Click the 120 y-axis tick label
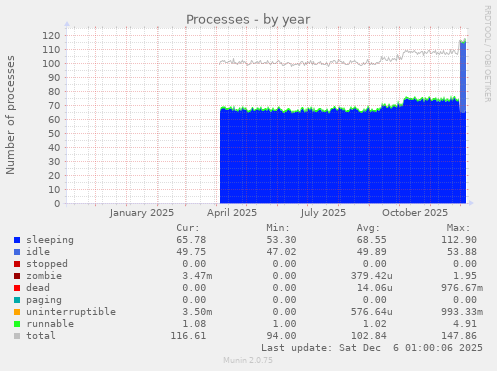497x371 pixels. (x=51, y=36)
